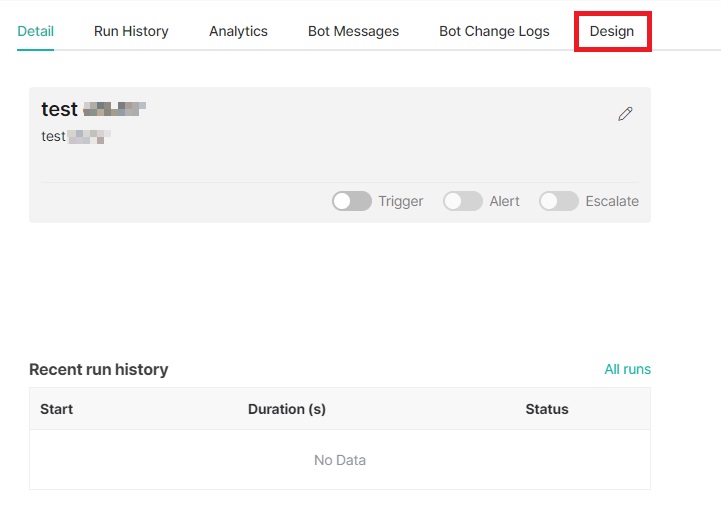Click the Escalate text label
721x506 pixels.
(611, 201)
